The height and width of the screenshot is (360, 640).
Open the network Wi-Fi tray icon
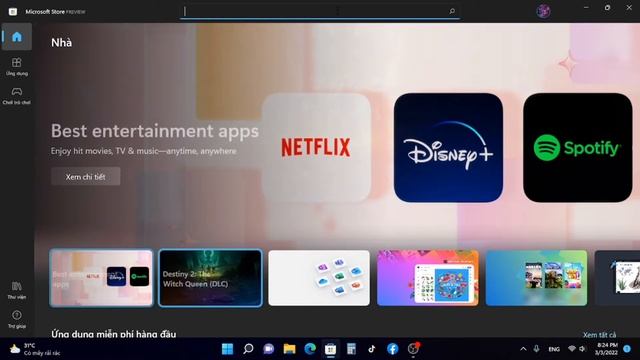[572, 349]
